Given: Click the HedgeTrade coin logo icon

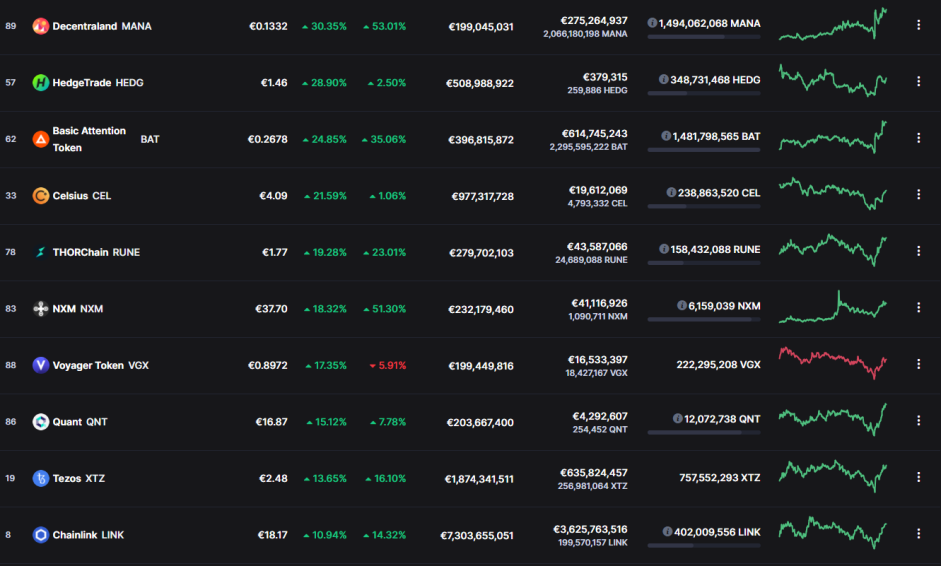Looking at the screenshot, I should pyautogui.click(x=40, y=82).
